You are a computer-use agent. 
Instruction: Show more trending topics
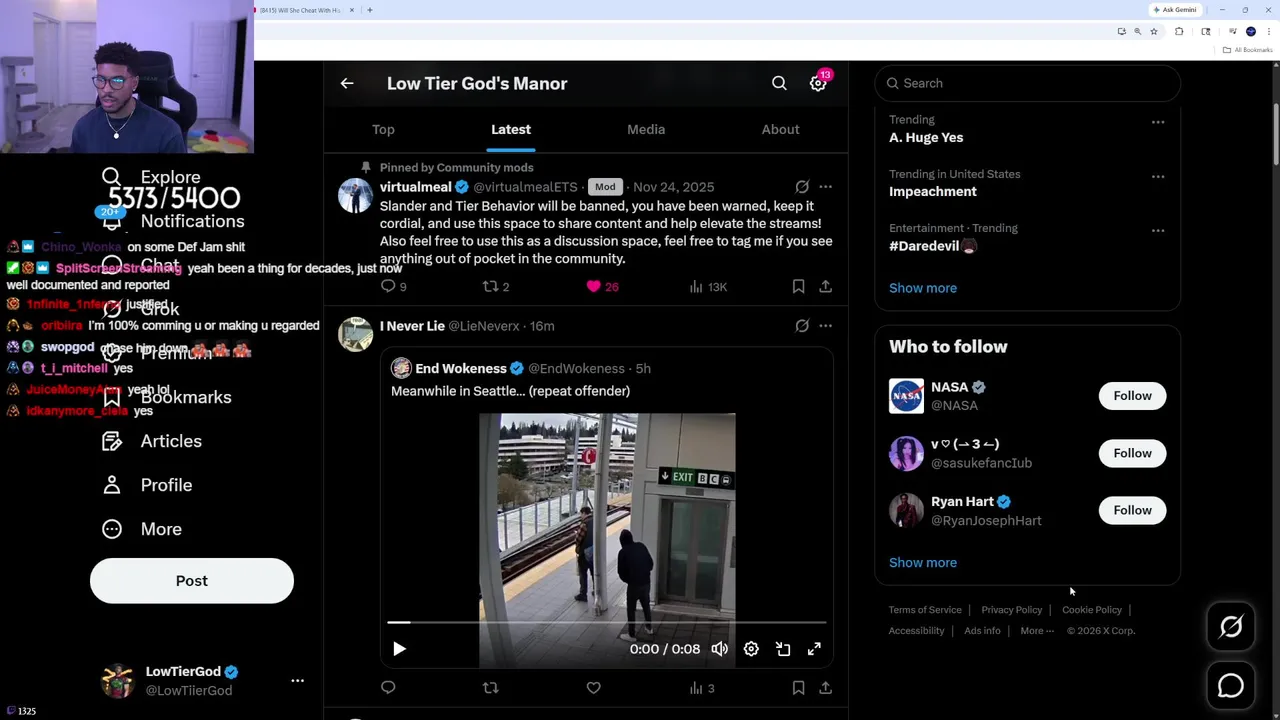tap(923, 288)
